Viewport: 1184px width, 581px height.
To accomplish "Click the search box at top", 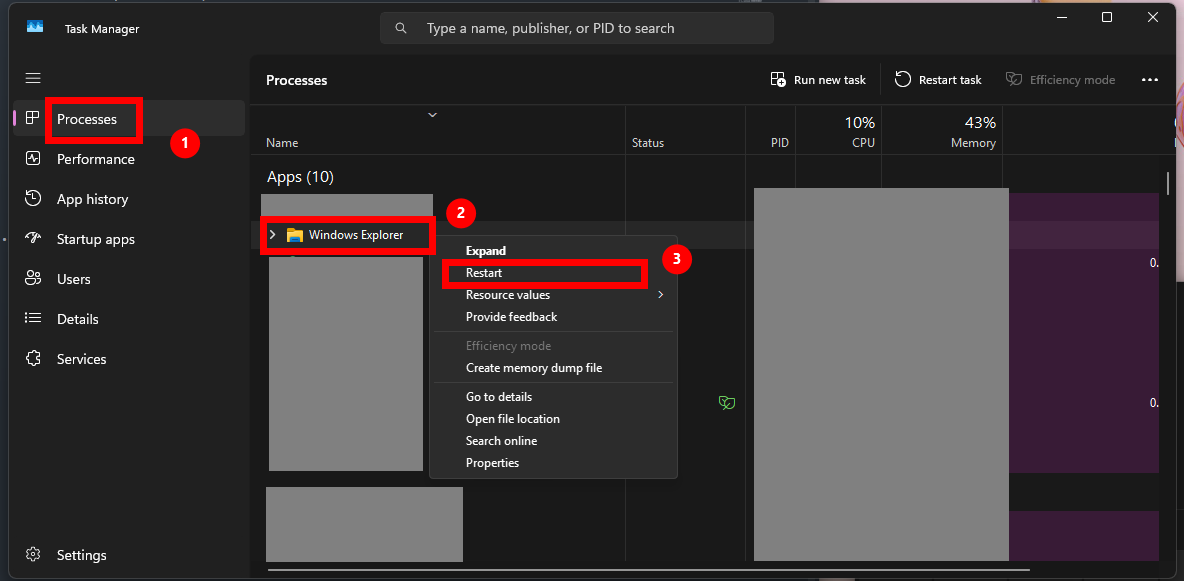I will pyautogui.click(x=576, y=28).
